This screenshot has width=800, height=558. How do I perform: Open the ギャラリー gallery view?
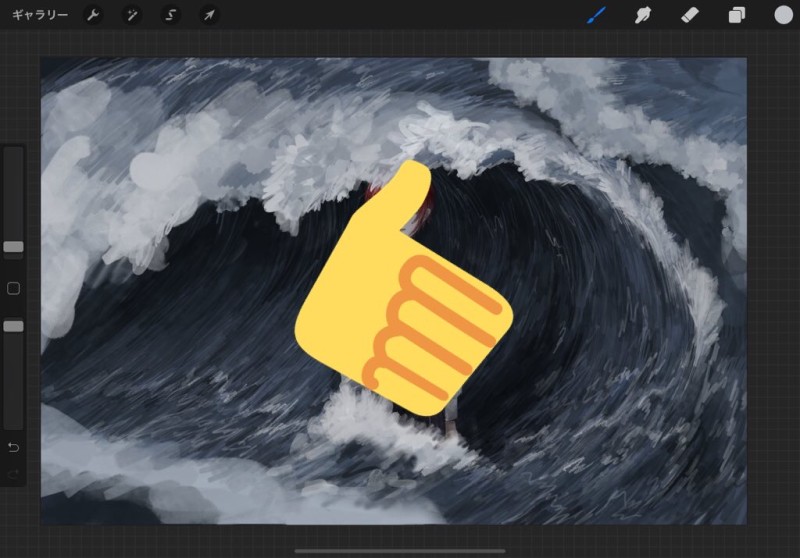[40, 15]
